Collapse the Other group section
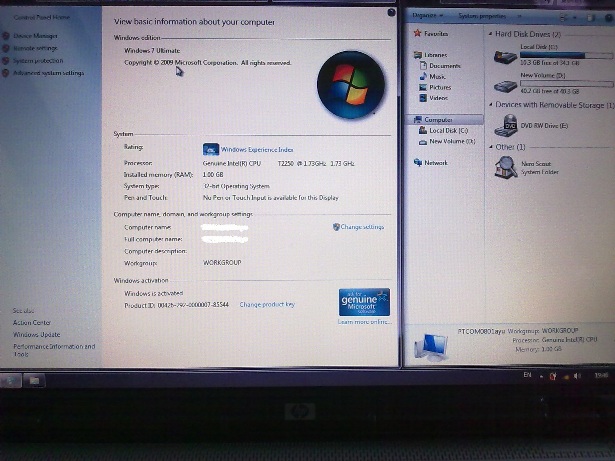 click(x=490, y=147)
